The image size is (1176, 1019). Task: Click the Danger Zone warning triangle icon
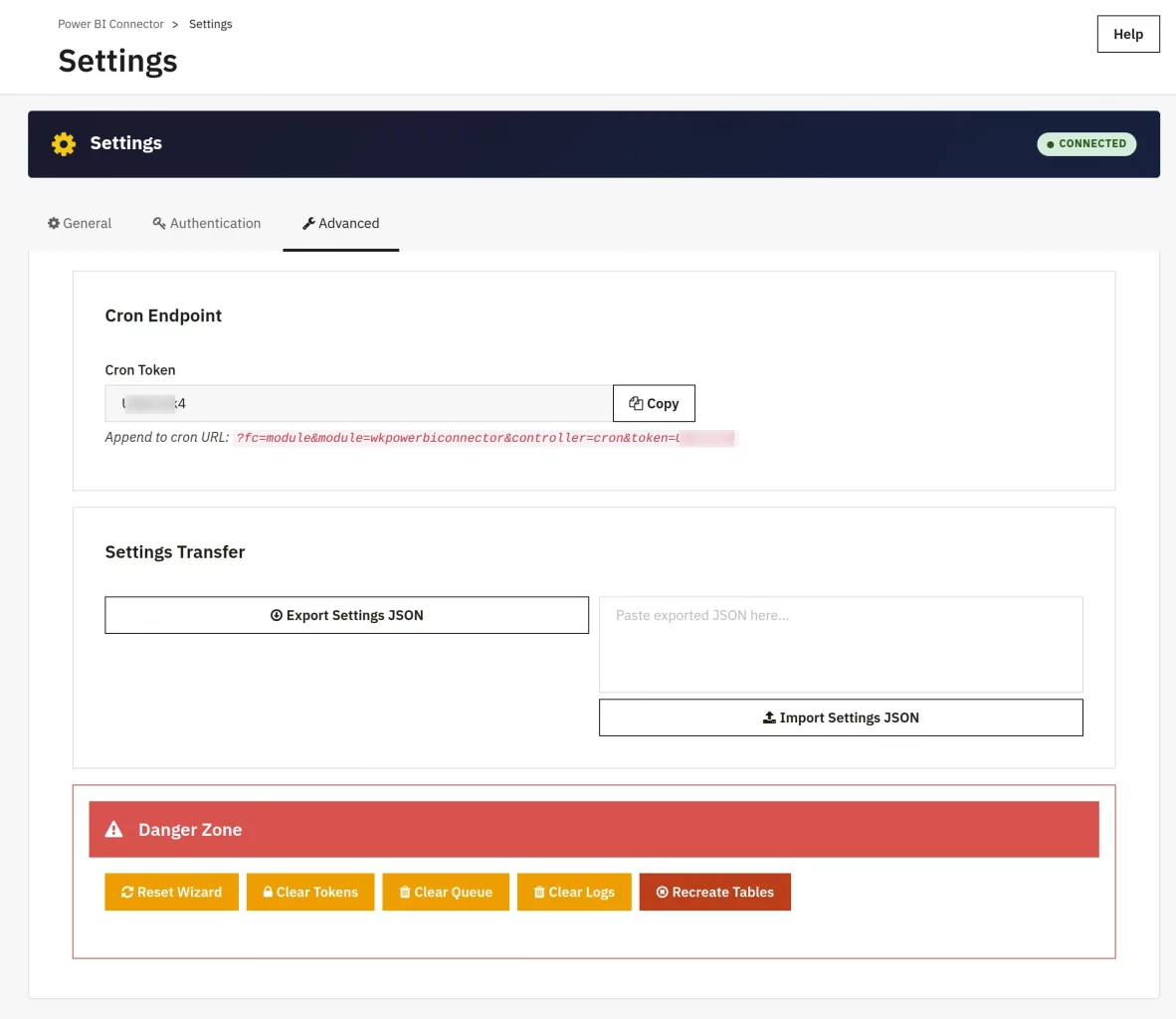(113, 829)
